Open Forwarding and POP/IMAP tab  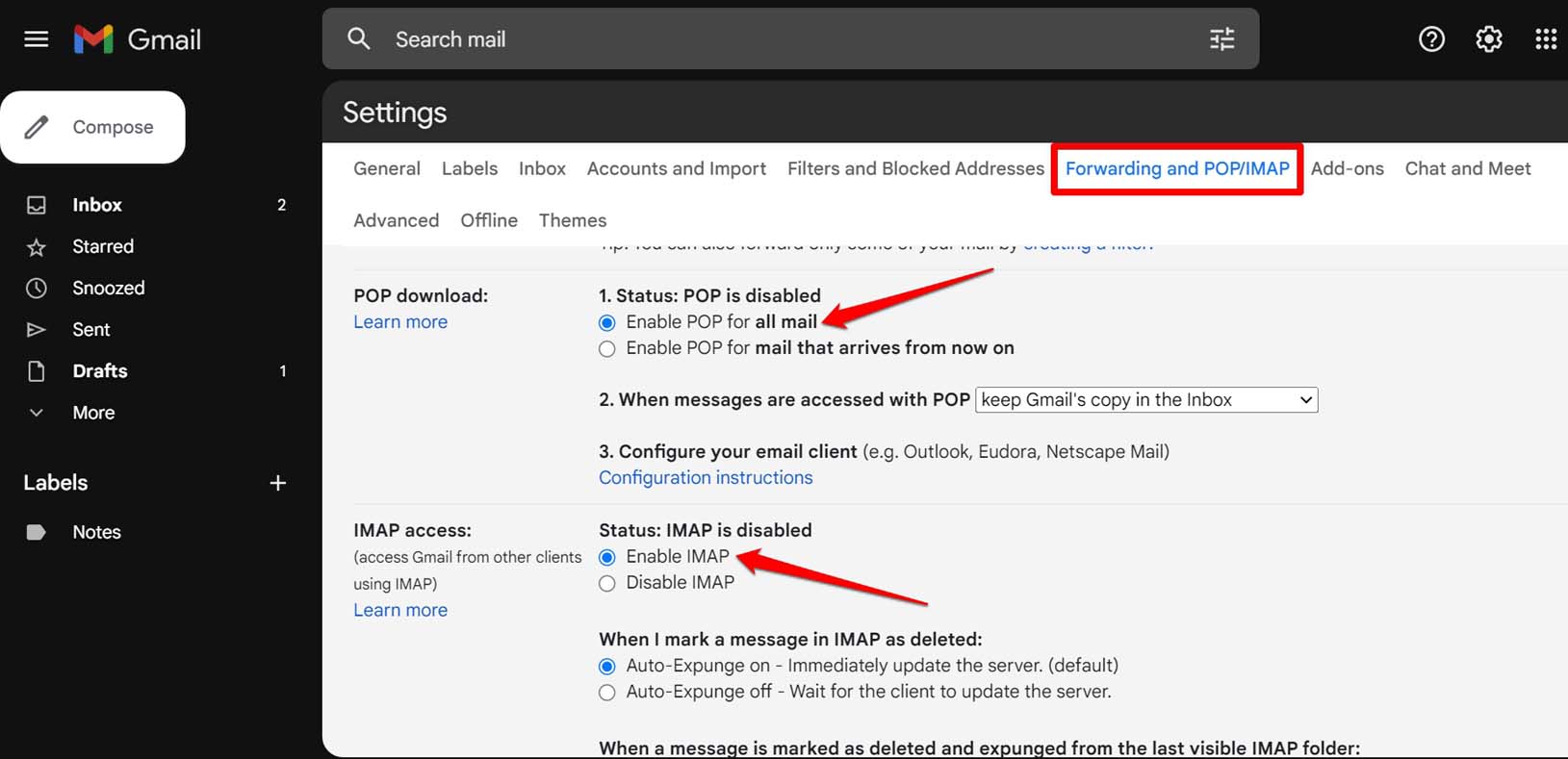click(1177, 168)
